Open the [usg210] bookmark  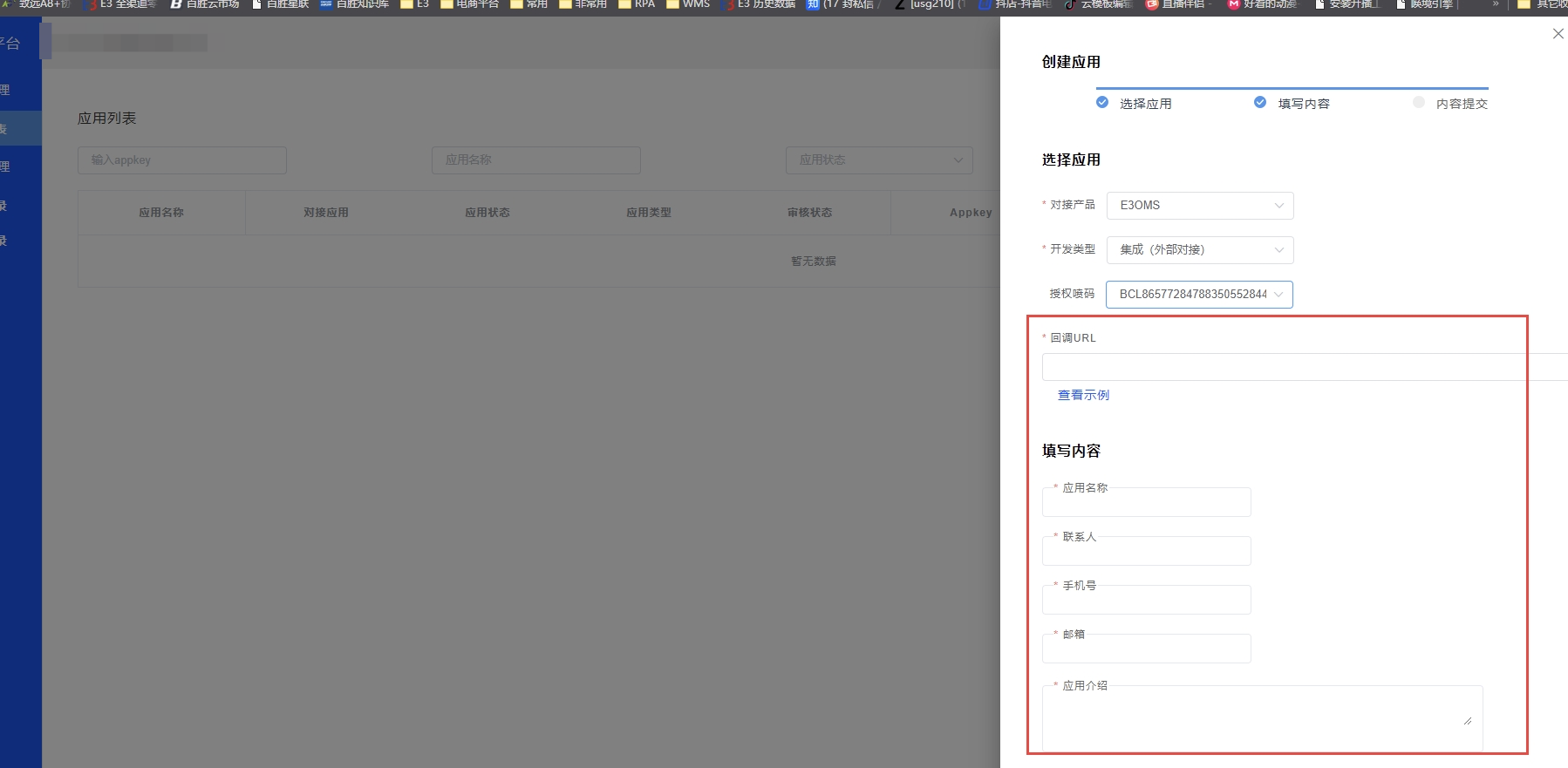click(x=931, y=4)
